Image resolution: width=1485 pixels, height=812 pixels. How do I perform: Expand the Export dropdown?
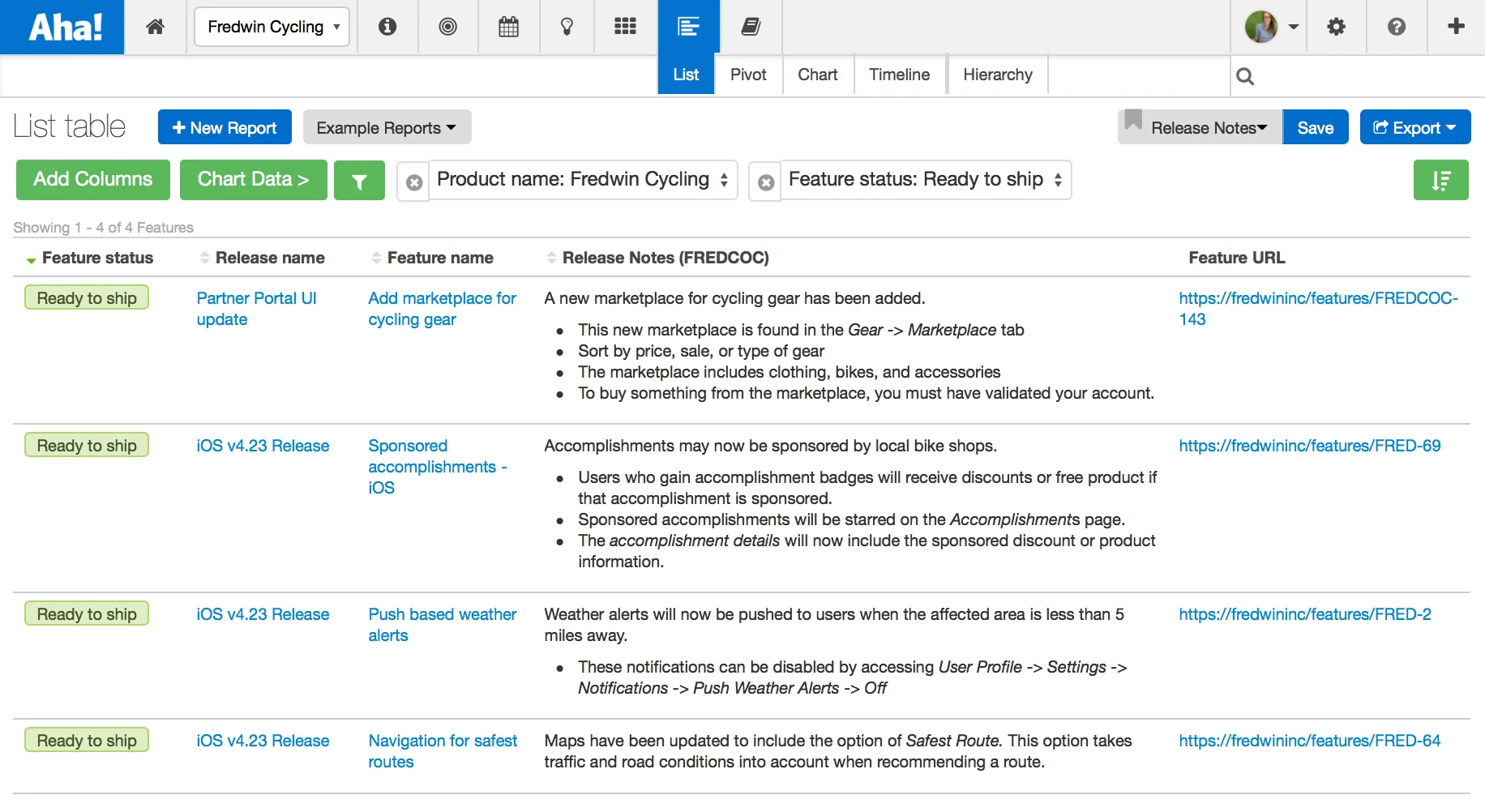(x=1415, y=127)
